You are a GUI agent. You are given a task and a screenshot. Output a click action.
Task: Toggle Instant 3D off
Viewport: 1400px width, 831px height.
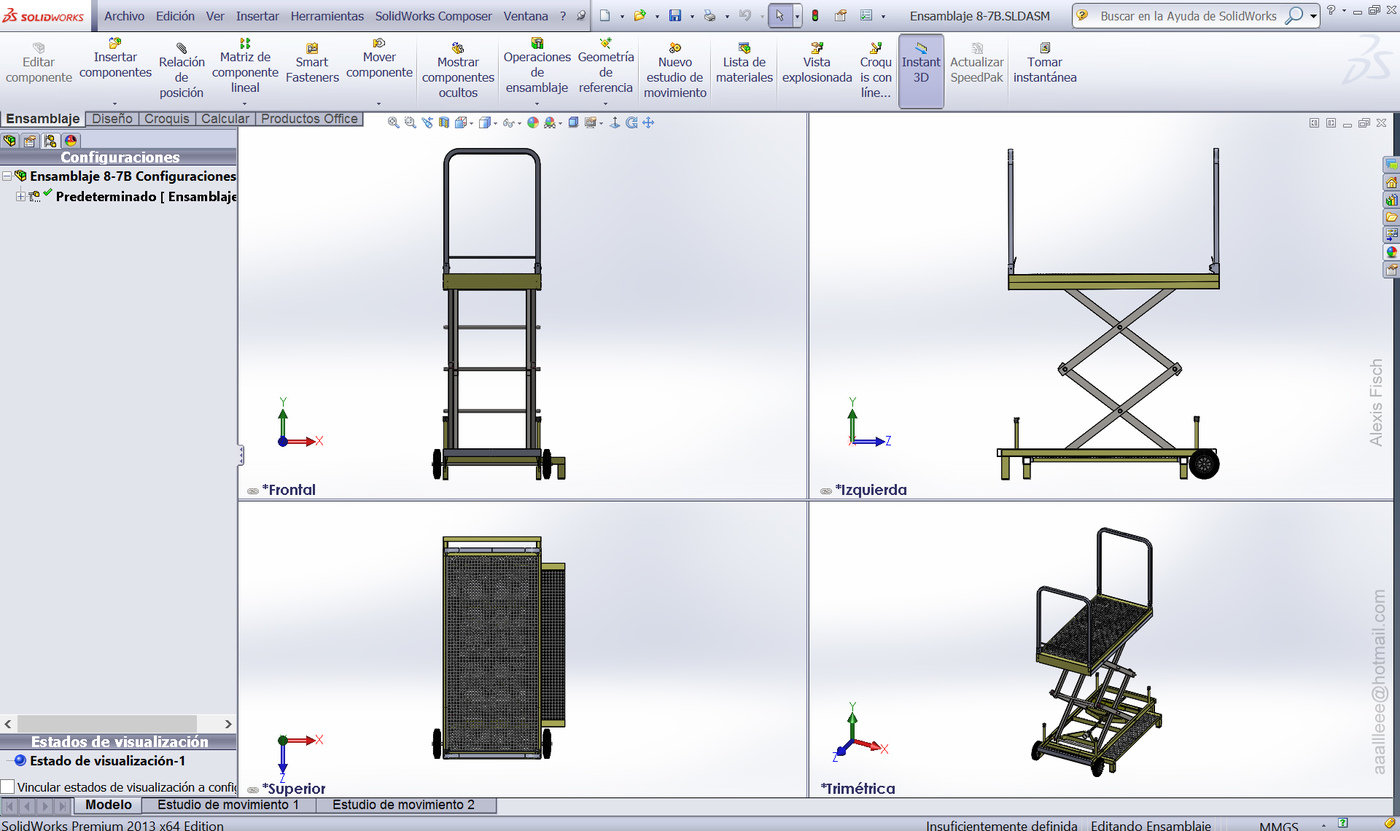click(x=920, y=70)
